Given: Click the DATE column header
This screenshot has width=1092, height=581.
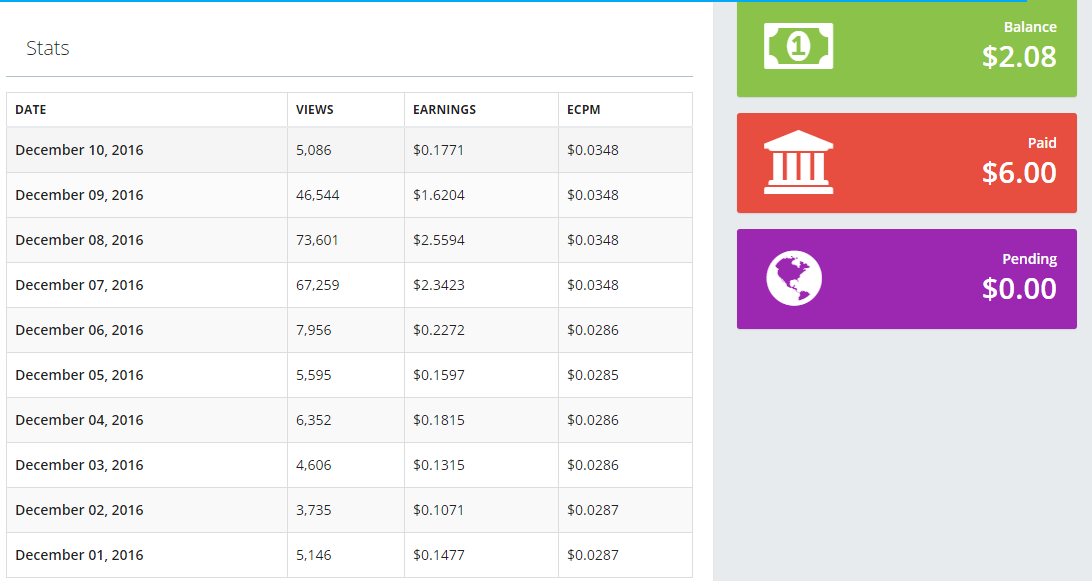Looking at the screenshot, I should pyautogui.click(x=31, y=109).
